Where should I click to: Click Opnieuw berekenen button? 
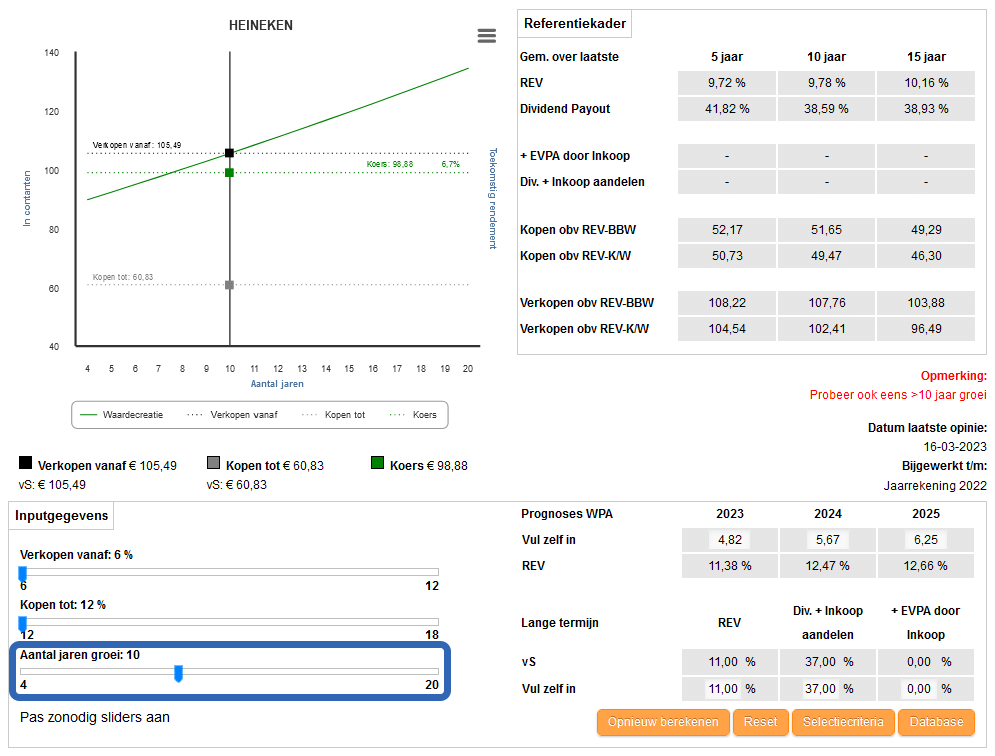tap(663, 722)
